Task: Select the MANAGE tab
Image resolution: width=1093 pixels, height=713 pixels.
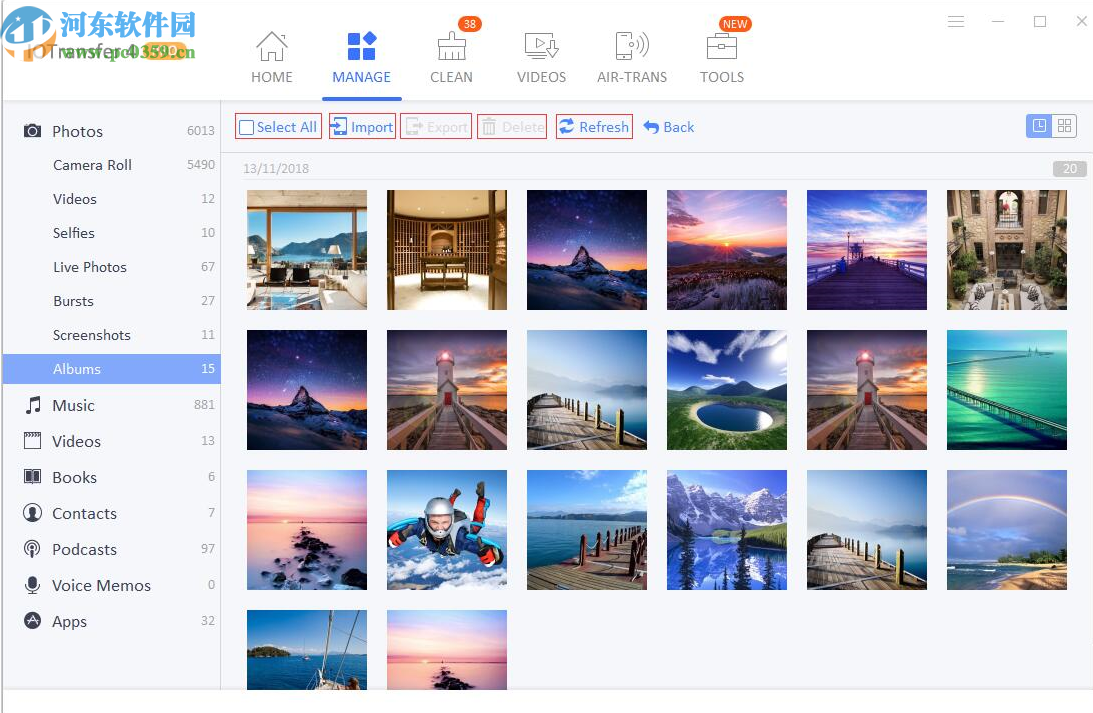Action: point(361,45)
